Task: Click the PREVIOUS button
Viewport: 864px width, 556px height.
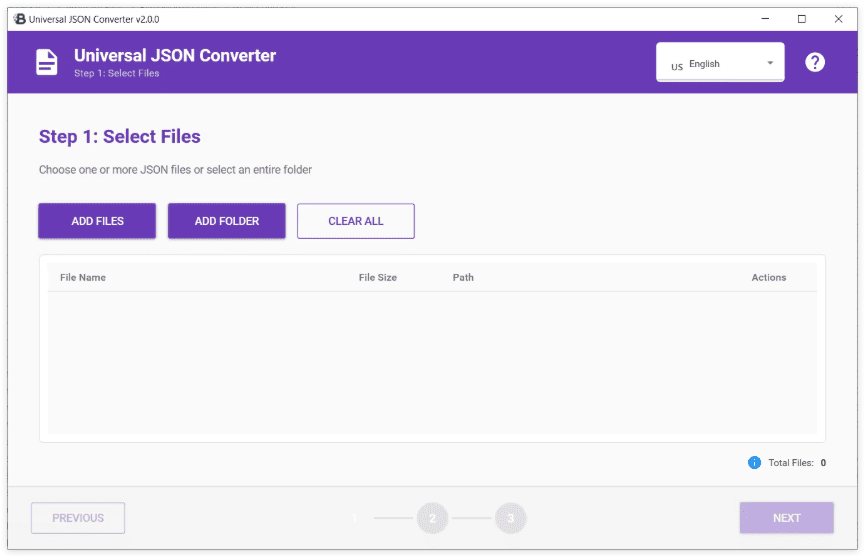Action: [78, 518]
